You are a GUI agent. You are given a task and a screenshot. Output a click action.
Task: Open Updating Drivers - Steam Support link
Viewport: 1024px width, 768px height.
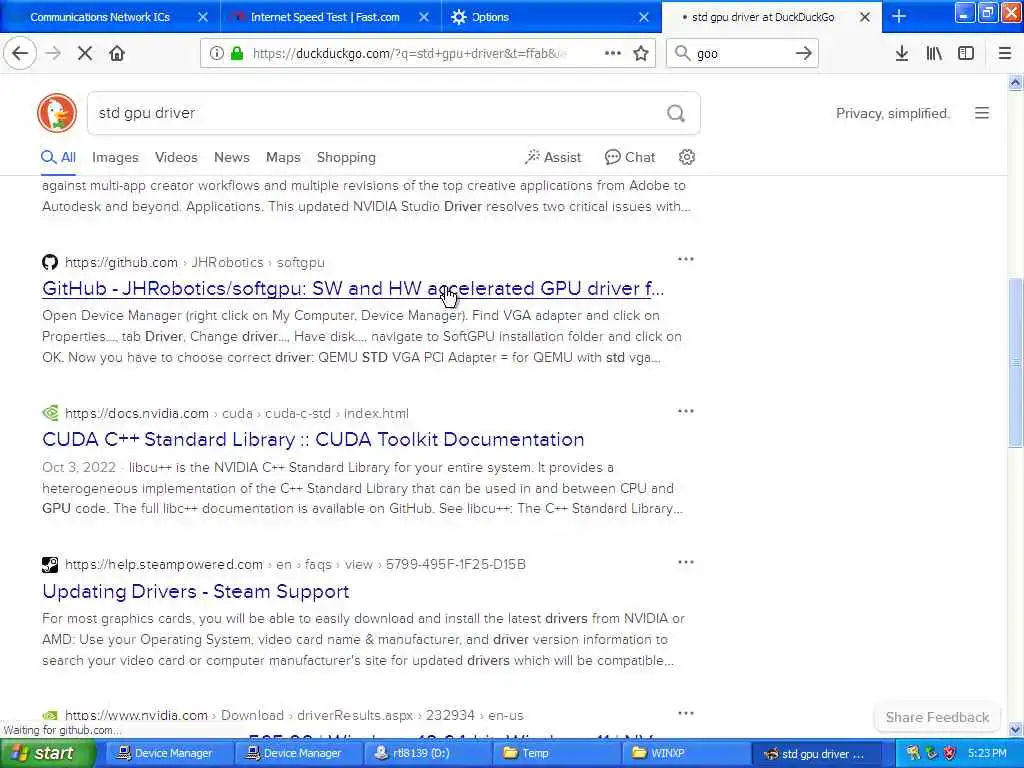[x=195, y=591]
